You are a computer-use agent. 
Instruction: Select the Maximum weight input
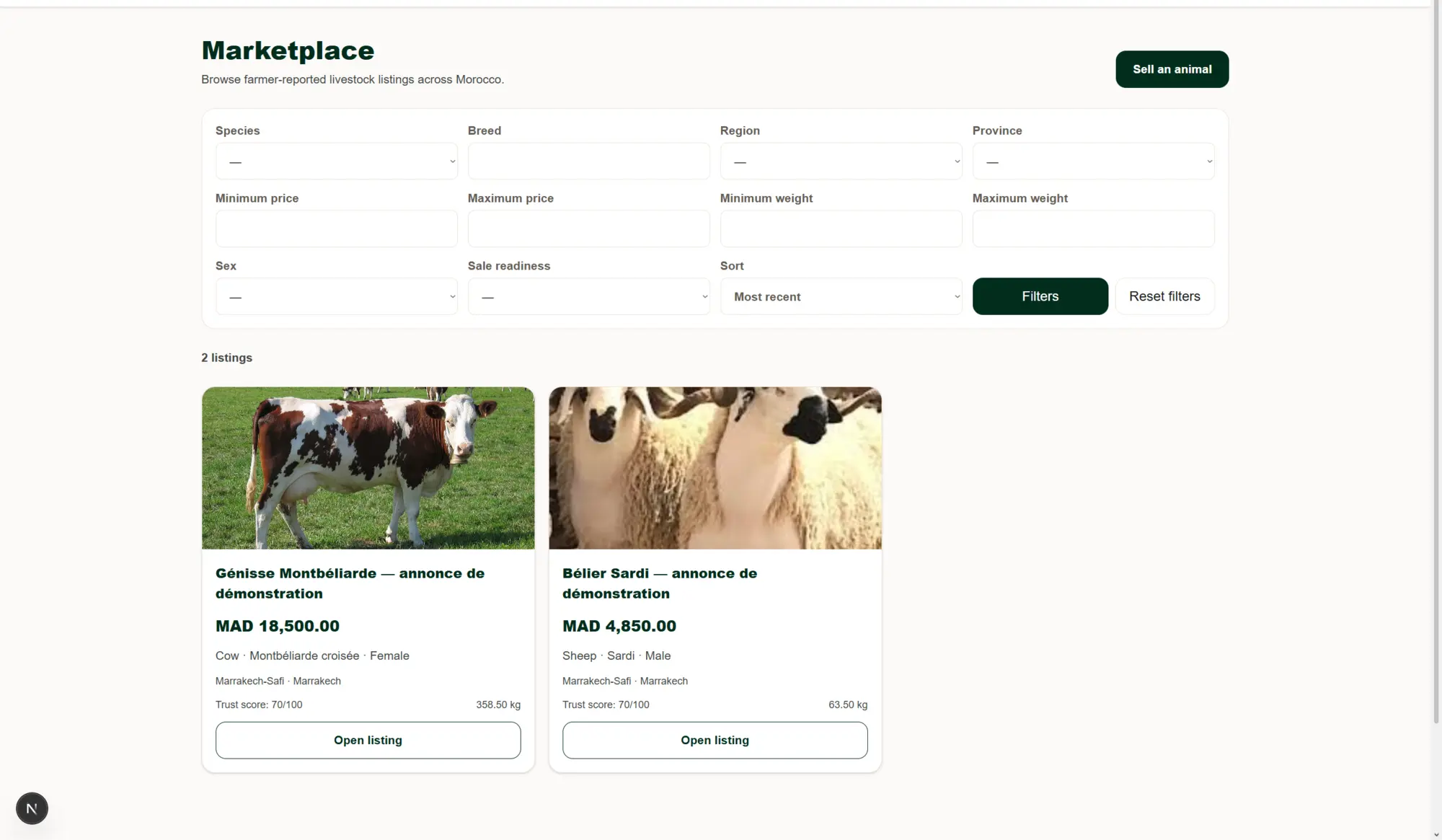click(1093, 229)
